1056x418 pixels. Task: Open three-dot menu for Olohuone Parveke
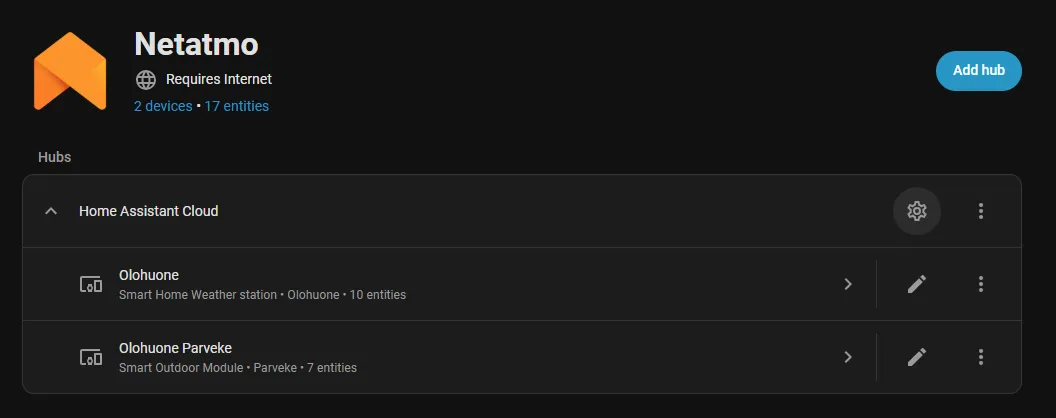[981, 357]
